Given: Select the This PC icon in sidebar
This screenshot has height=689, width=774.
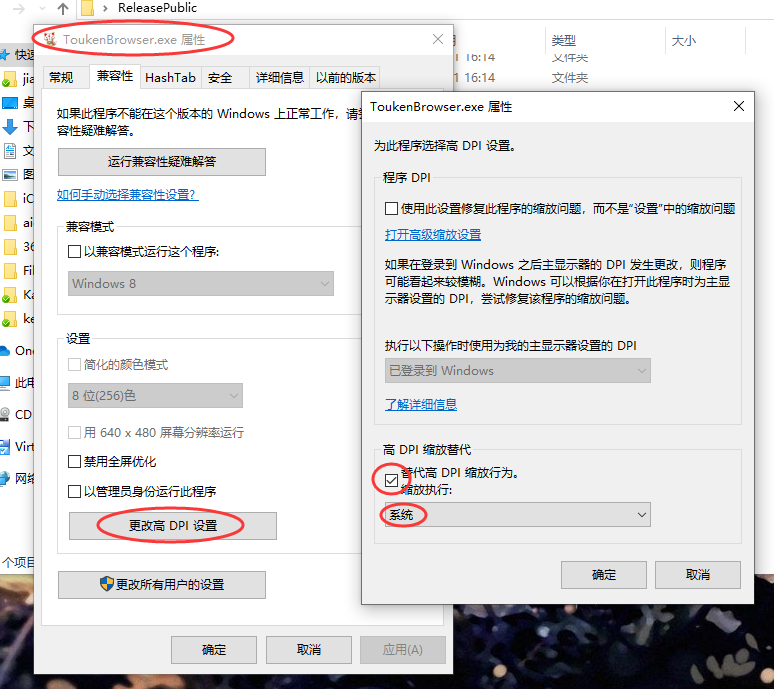Looking at the screenshot, I should pos(7,382).
